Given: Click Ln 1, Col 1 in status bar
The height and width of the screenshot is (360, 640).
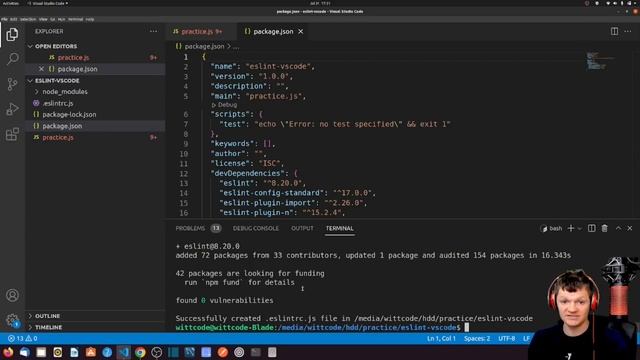Looking at the screenshot, I should (441, 338).
